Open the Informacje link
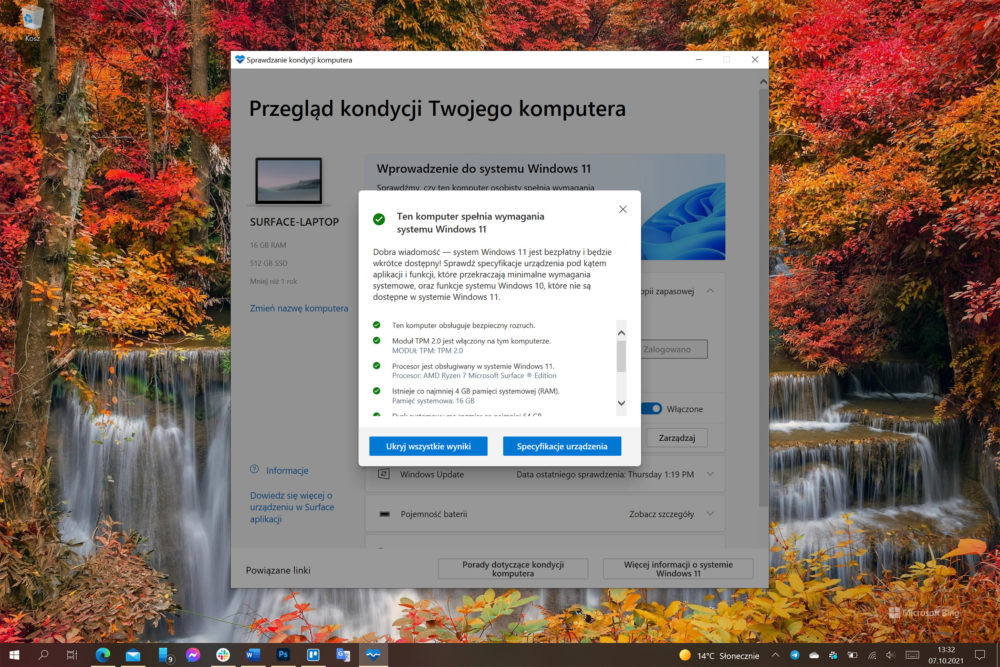 pos(287,471)
